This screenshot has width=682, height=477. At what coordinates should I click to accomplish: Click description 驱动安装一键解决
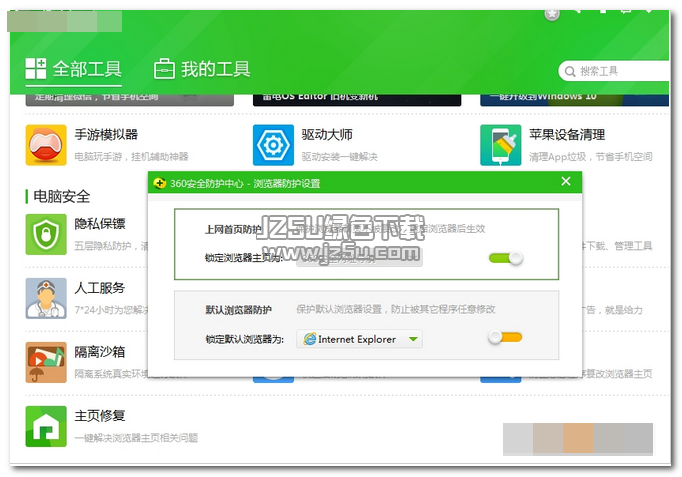[340, 157]
